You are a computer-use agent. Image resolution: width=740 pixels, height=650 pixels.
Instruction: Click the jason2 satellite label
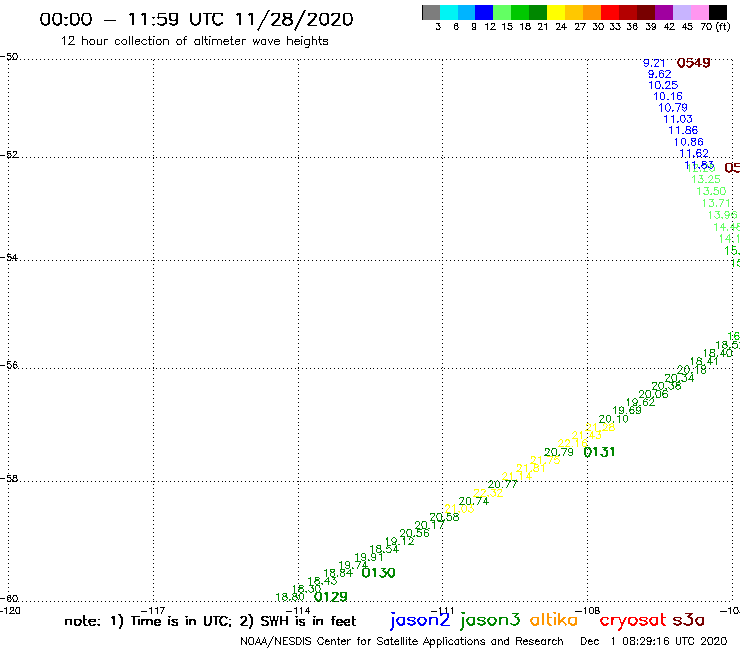point(420,621)
